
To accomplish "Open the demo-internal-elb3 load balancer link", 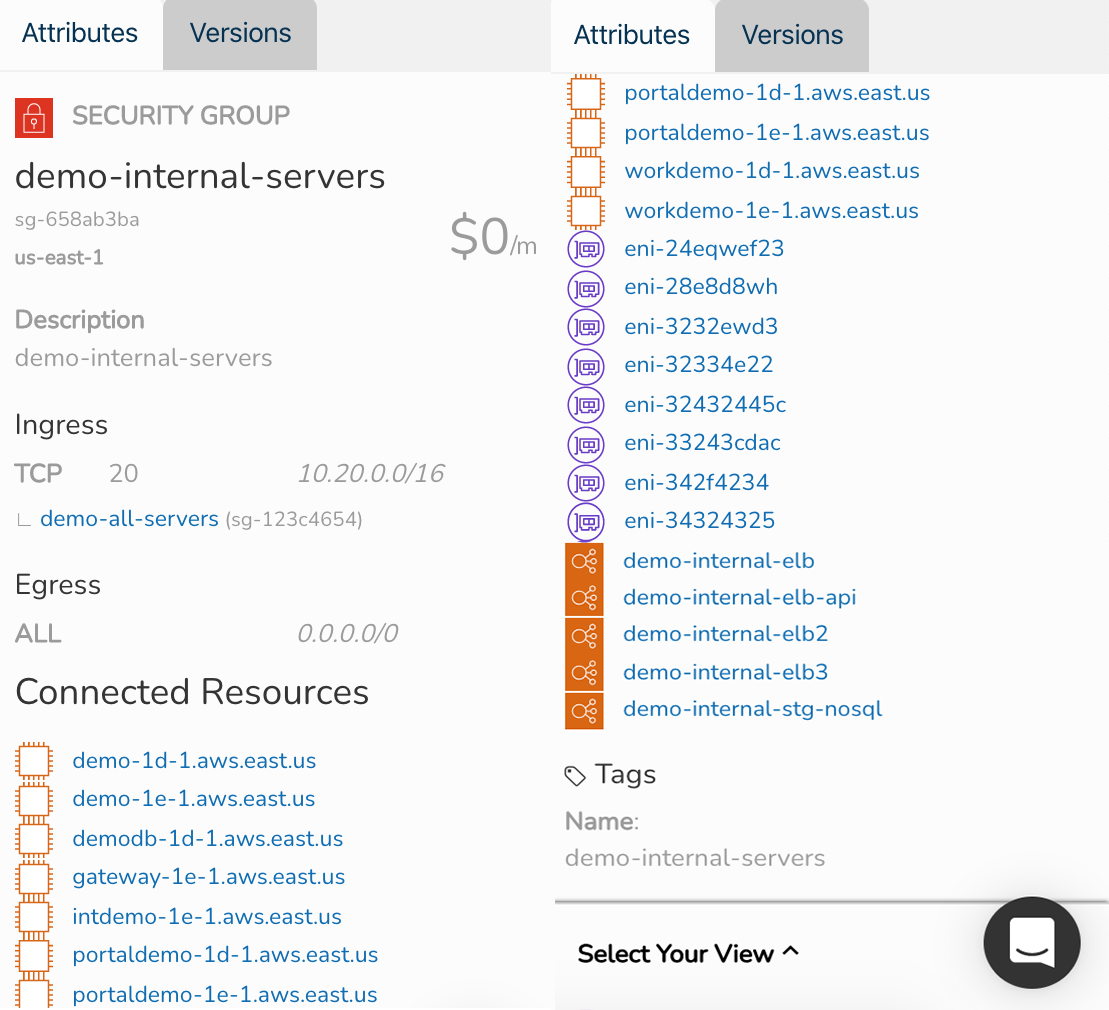I will pos(725,672).
